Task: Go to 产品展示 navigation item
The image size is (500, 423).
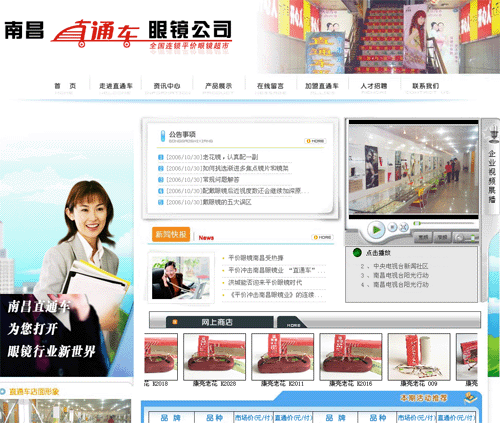Action: (218, 87)
